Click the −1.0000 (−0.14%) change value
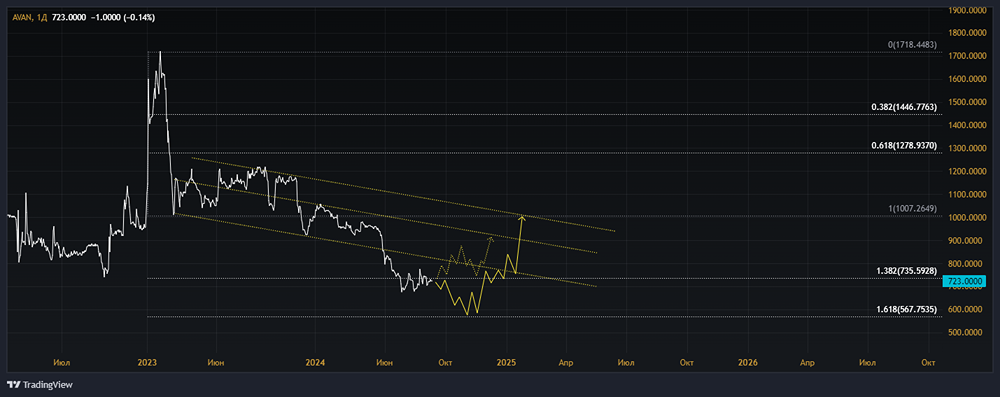The image size is (1000, 397). (x=122, y=17)
